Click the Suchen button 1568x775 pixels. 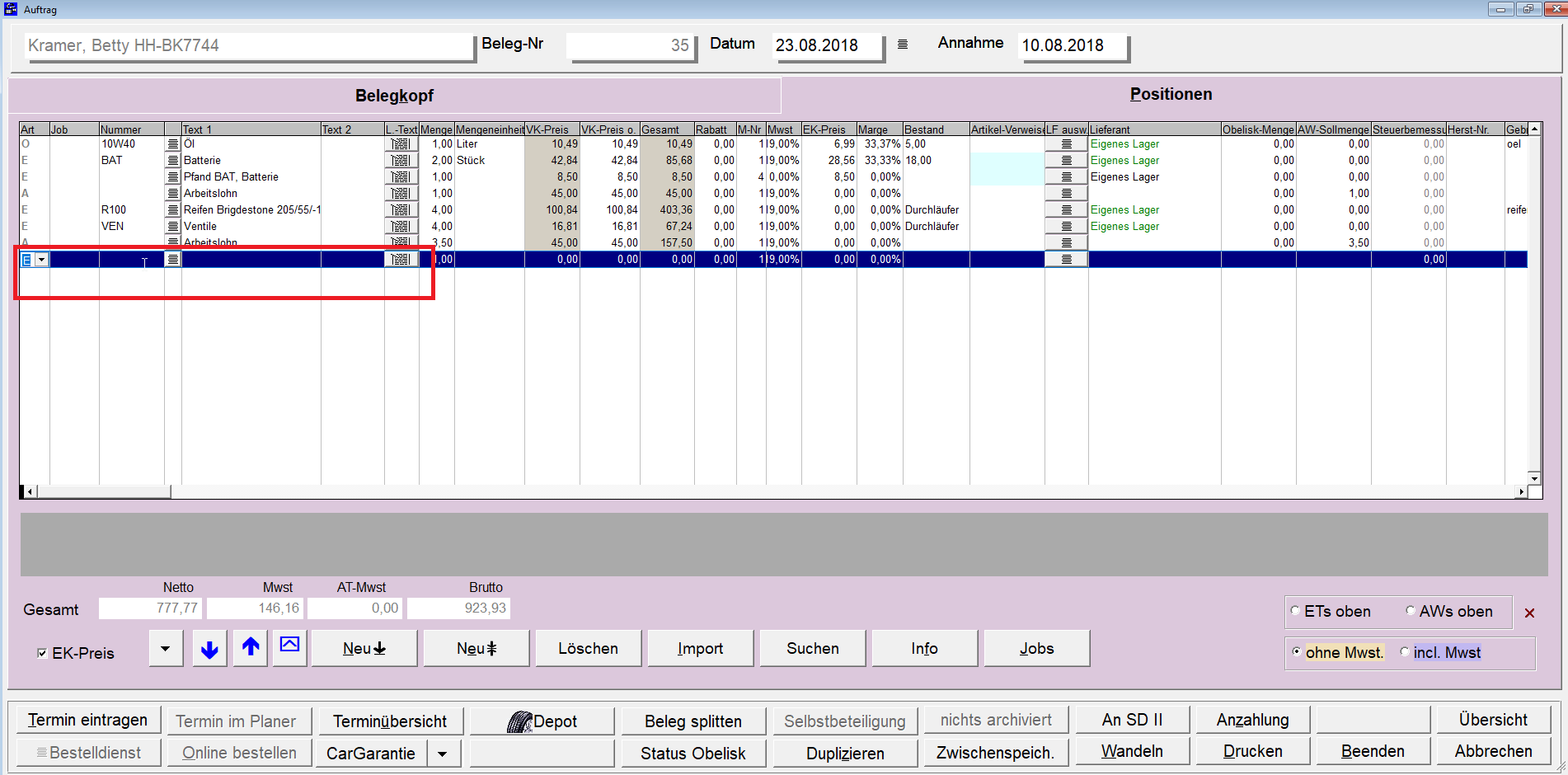tap(812, 649)
